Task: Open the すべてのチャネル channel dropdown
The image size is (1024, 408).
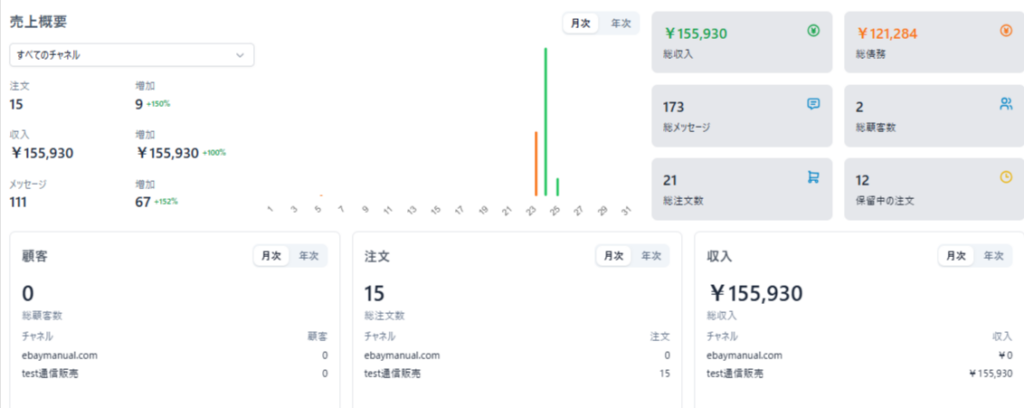Action: click(131, 55)
